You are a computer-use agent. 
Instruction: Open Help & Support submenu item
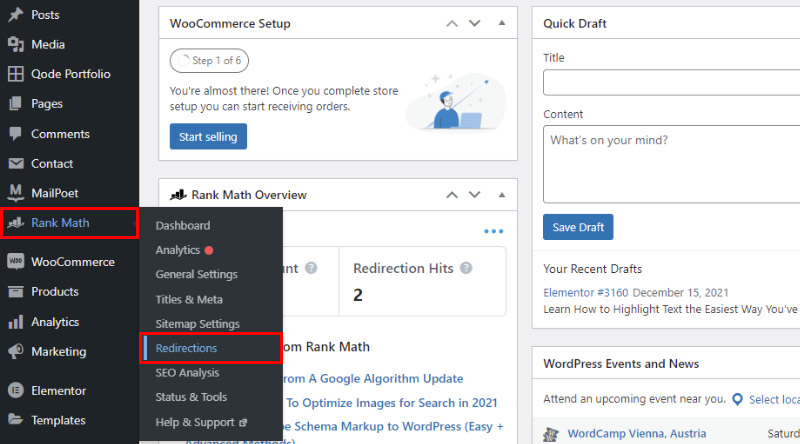[195, 423]
